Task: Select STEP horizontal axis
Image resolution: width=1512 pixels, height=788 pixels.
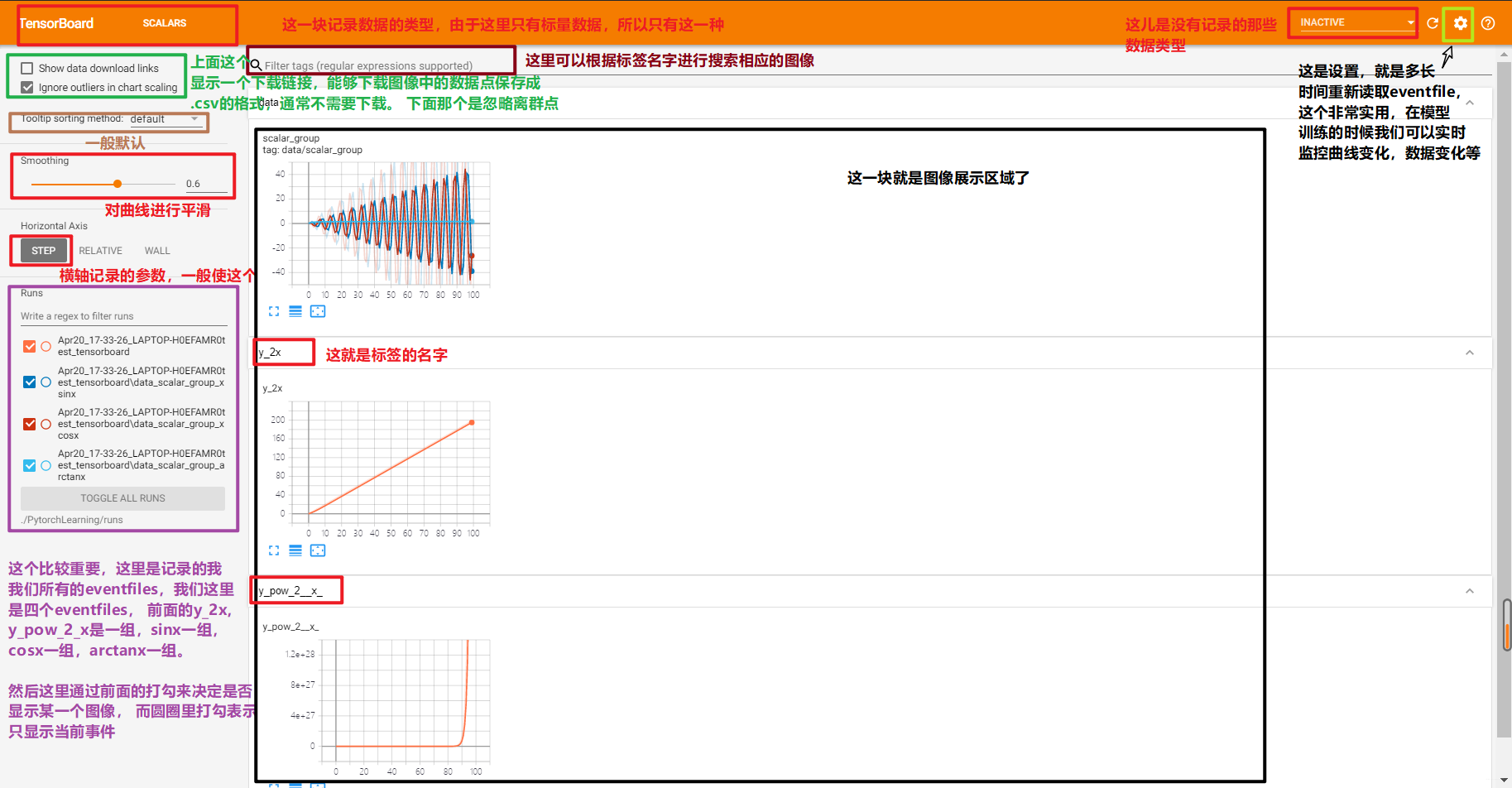Action: point(44,251)
